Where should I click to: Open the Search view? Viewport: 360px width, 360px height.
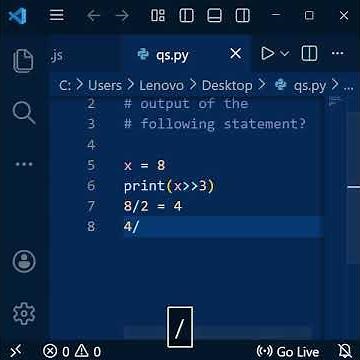pos(24,113)
